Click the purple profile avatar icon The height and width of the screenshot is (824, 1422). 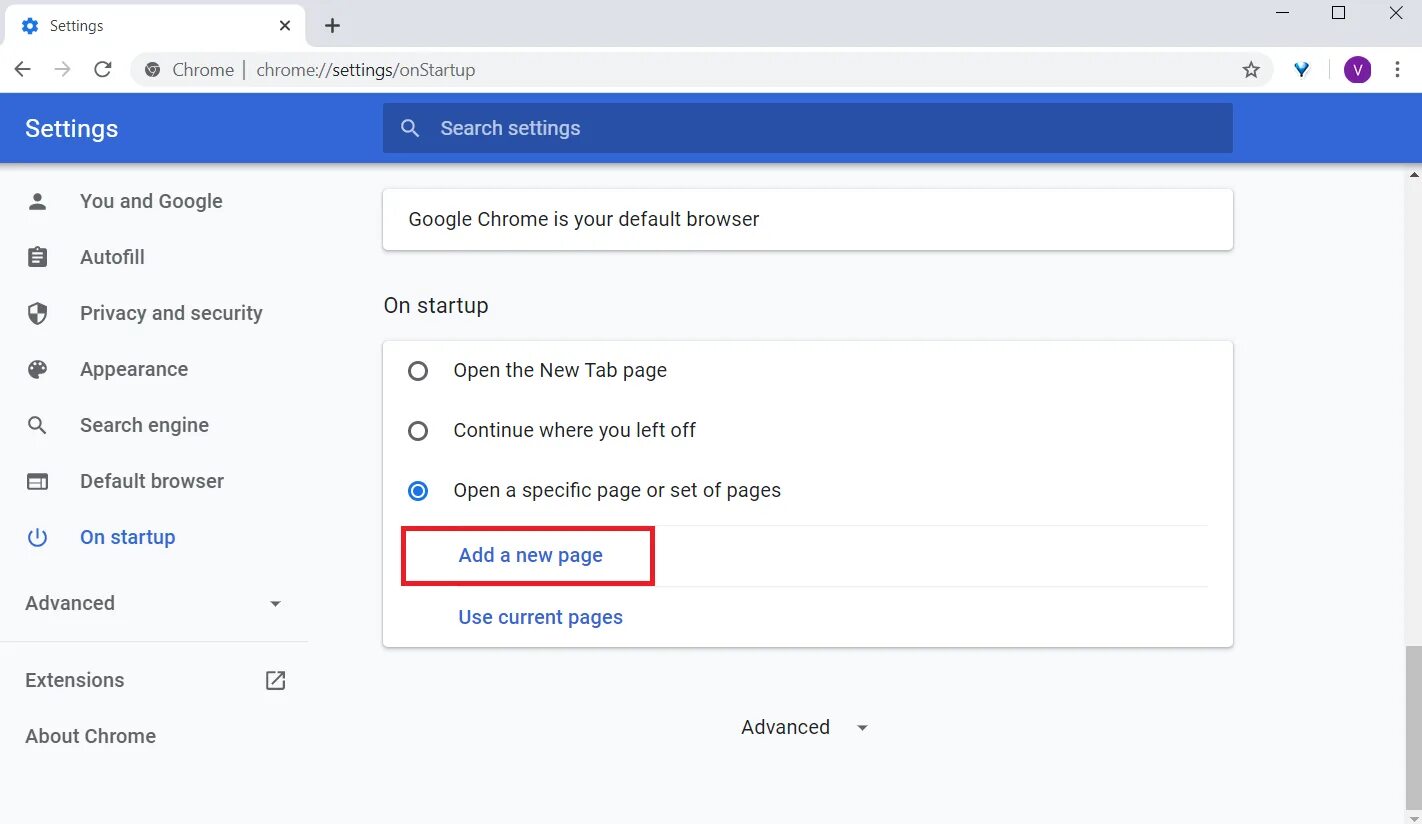pyautogui.click(x=1357, y=70)
